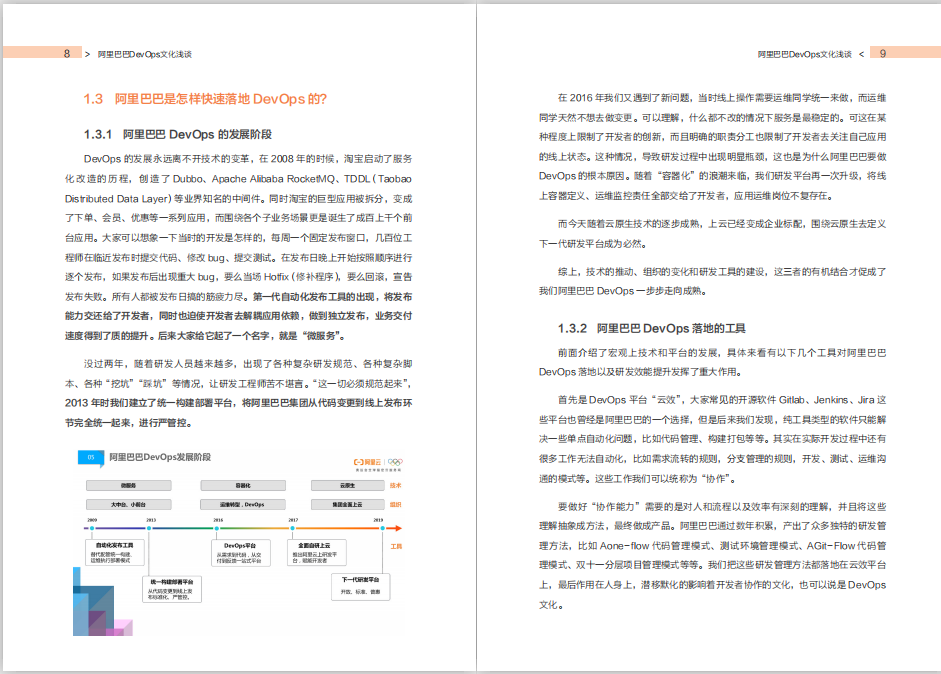Click the line starting '前面介绍了宏观上技术和平台的发展'
The height and width of the screenshot is (674, 941).
click(x=722, y=353)
